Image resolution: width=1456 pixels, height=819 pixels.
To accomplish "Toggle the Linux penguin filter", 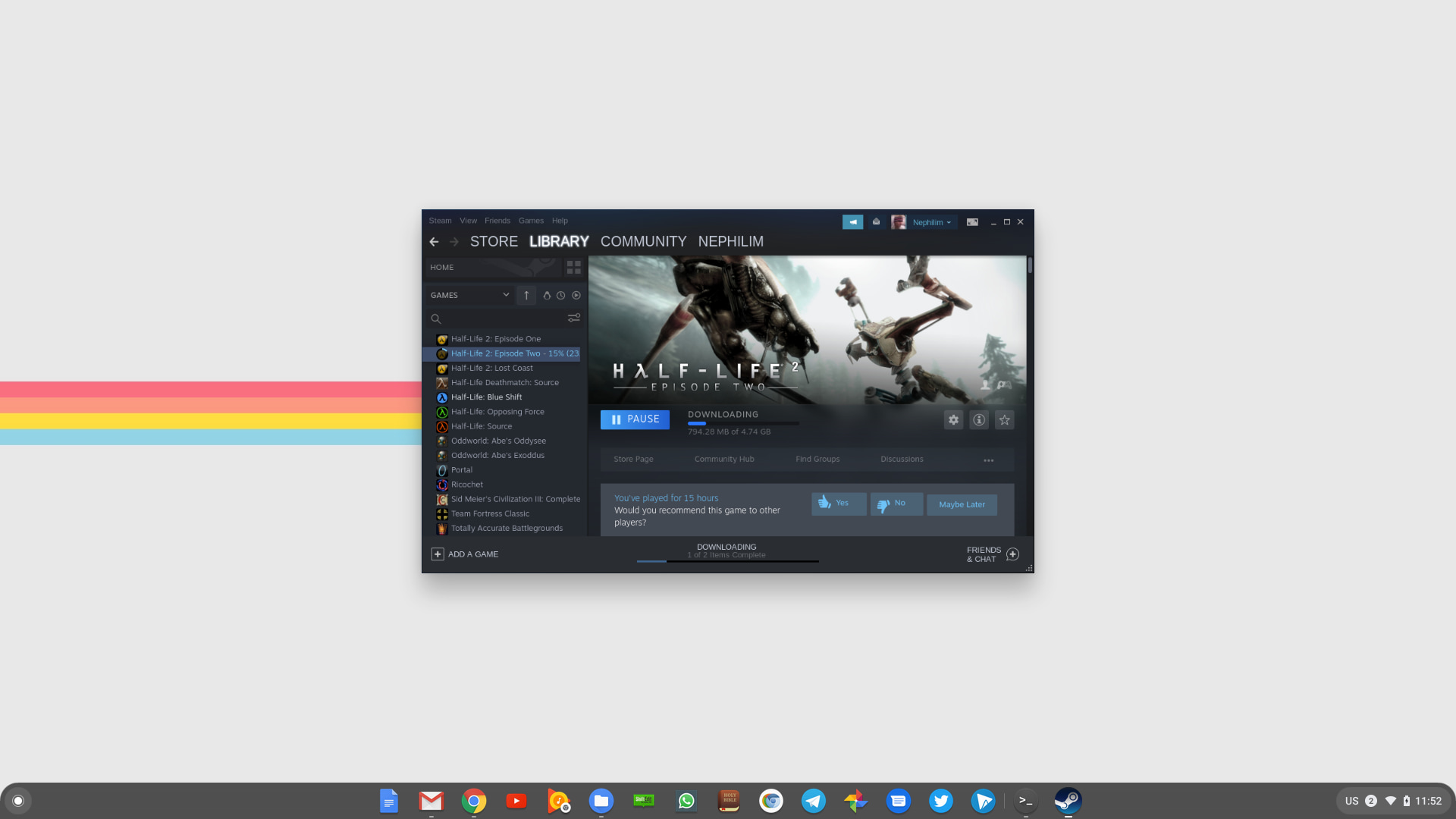I will [x=547, y=296].
